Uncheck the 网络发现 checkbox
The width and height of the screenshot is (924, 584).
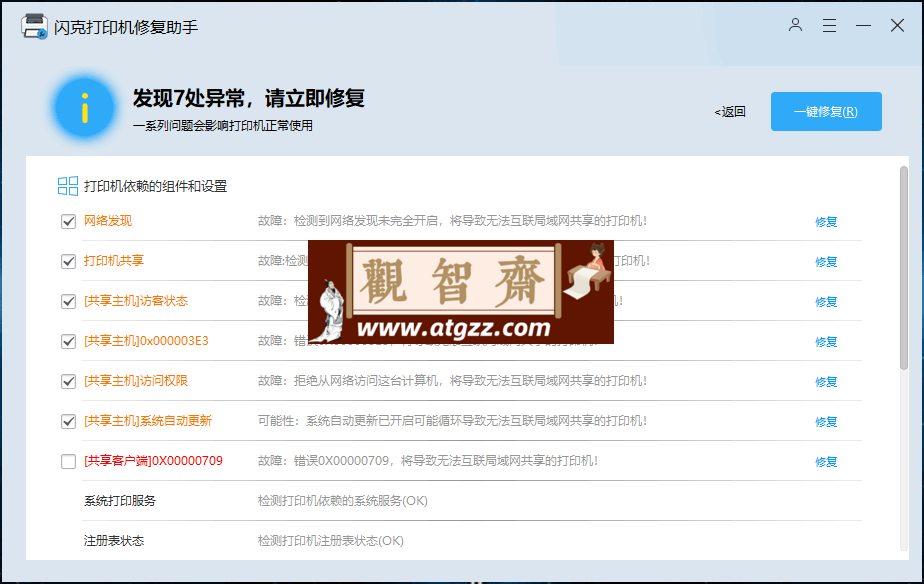click(x=68, y=222)
